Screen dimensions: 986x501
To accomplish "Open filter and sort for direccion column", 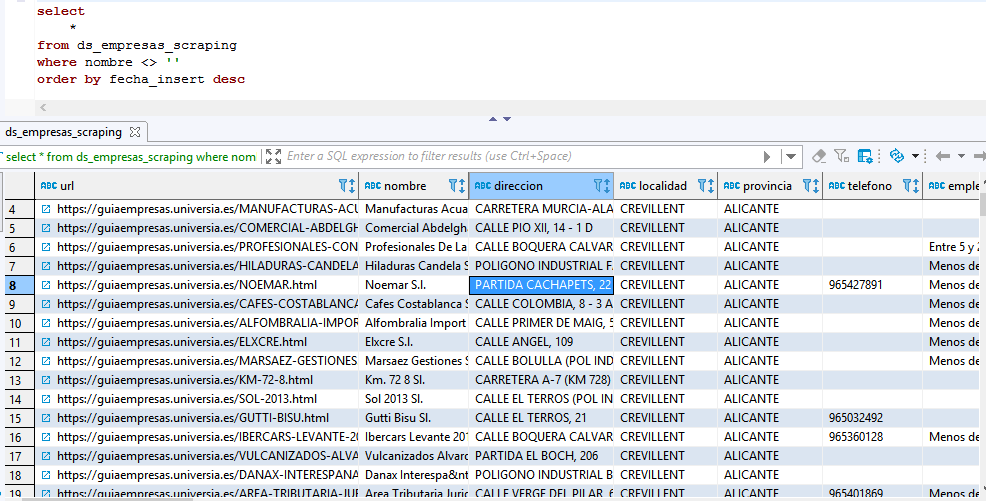I will 602,185.
